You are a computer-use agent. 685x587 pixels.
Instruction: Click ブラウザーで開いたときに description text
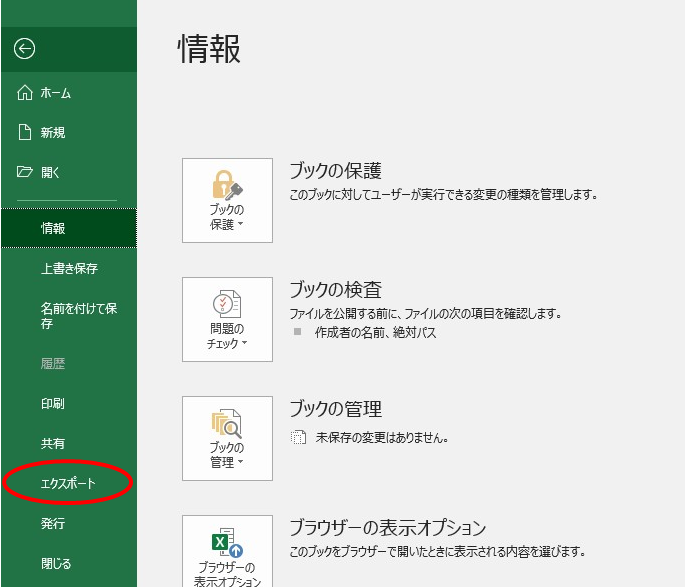[x=437, y=552]
